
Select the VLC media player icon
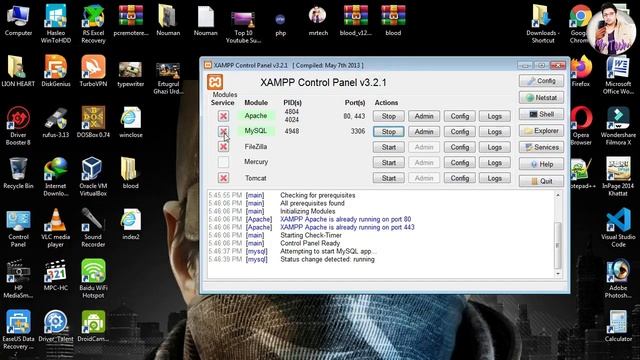[x=56, y=228]
